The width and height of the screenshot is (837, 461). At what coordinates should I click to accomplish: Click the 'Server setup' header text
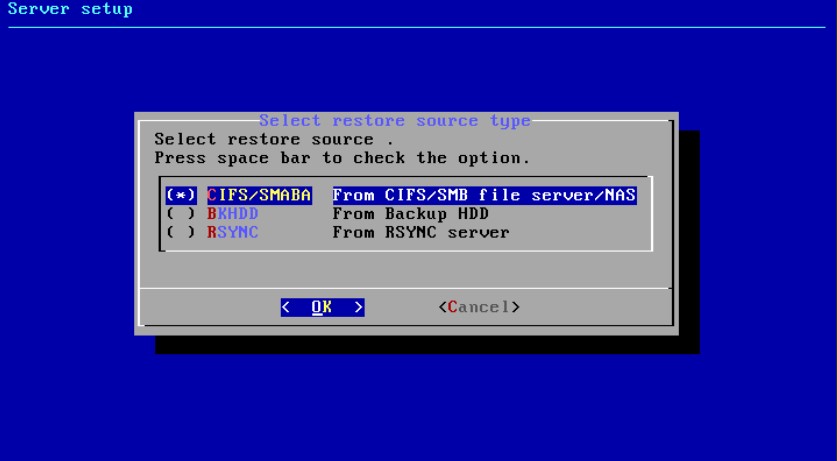point(70,10)
